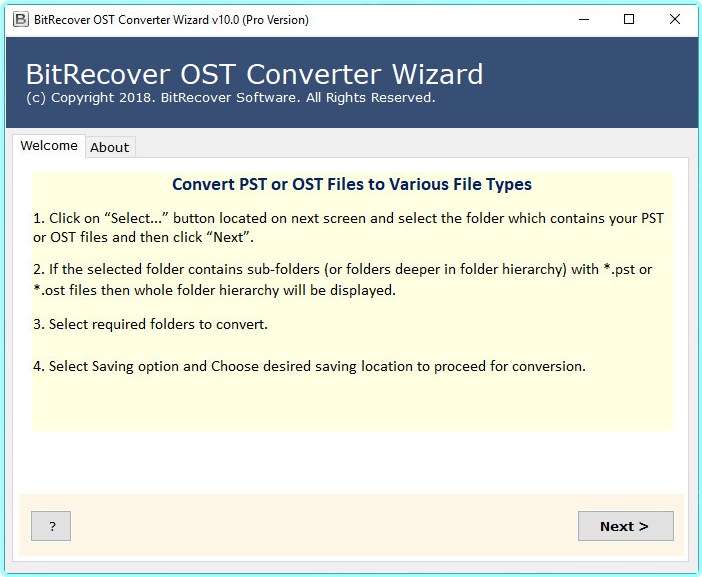This screenshot has width=702, height=577.
Task: Switch to the Welcome tab
Action: pos(49,146)
